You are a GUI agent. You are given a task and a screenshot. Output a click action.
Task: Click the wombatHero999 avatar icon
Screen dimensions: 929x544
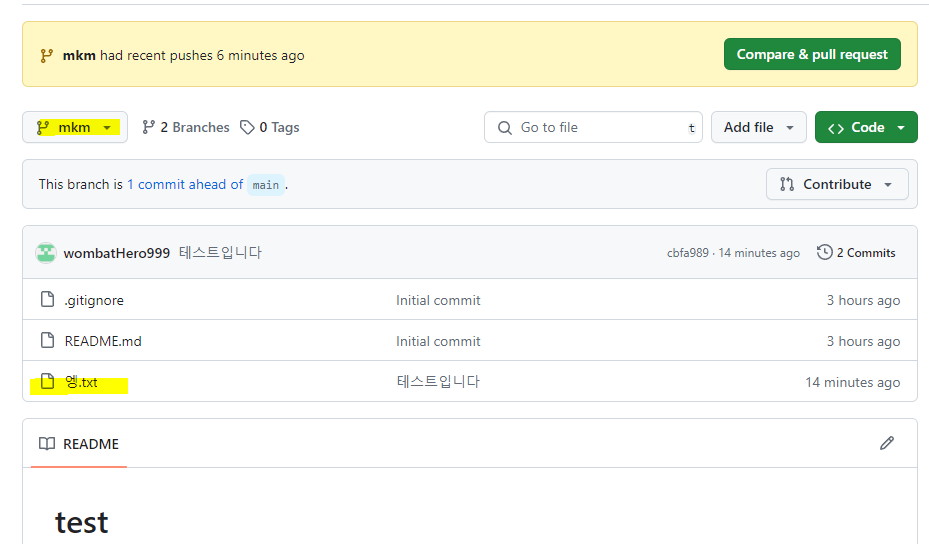coord(46,253)
